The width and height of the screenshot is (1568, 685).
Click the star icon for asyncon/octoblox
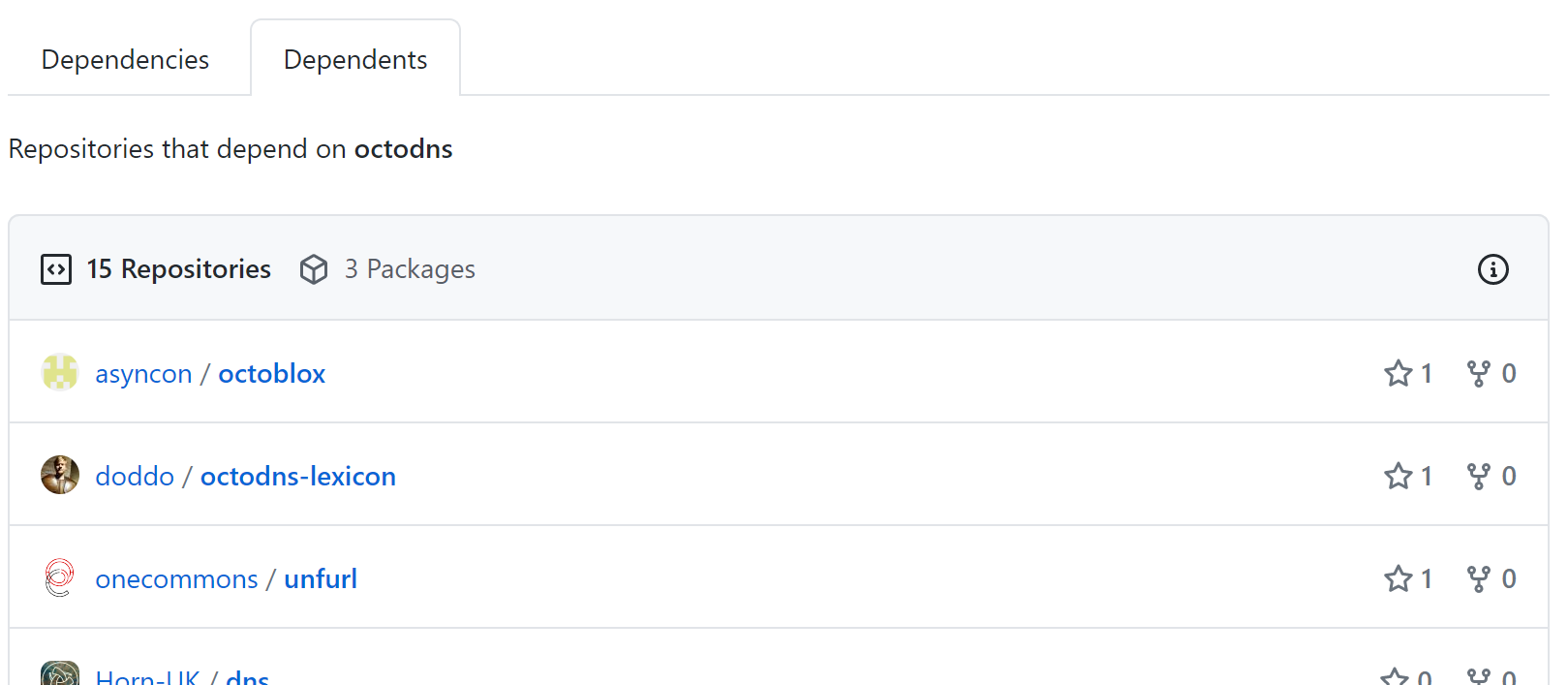coord(1398,373)
